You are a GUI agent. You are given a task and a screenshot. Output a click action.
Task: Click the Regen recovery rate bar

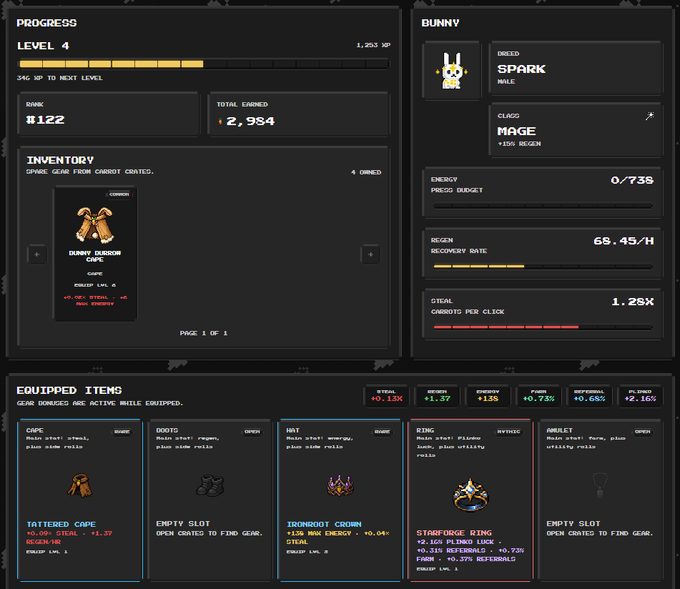543,266
